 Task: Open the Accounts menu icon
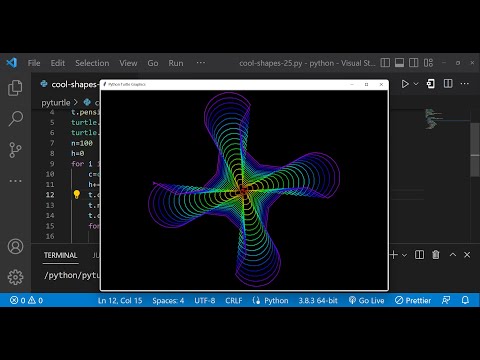click(x=15, y=246)
